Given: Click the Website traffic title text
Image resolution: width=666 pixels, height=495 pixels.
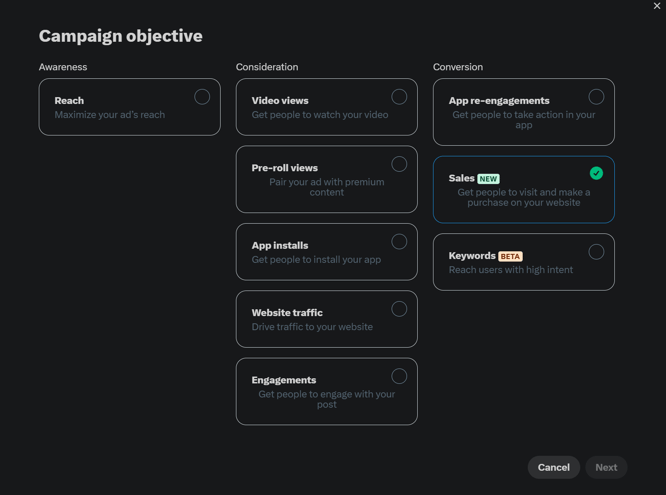Looking at the screenshot, I should click(x=287, y=313).
